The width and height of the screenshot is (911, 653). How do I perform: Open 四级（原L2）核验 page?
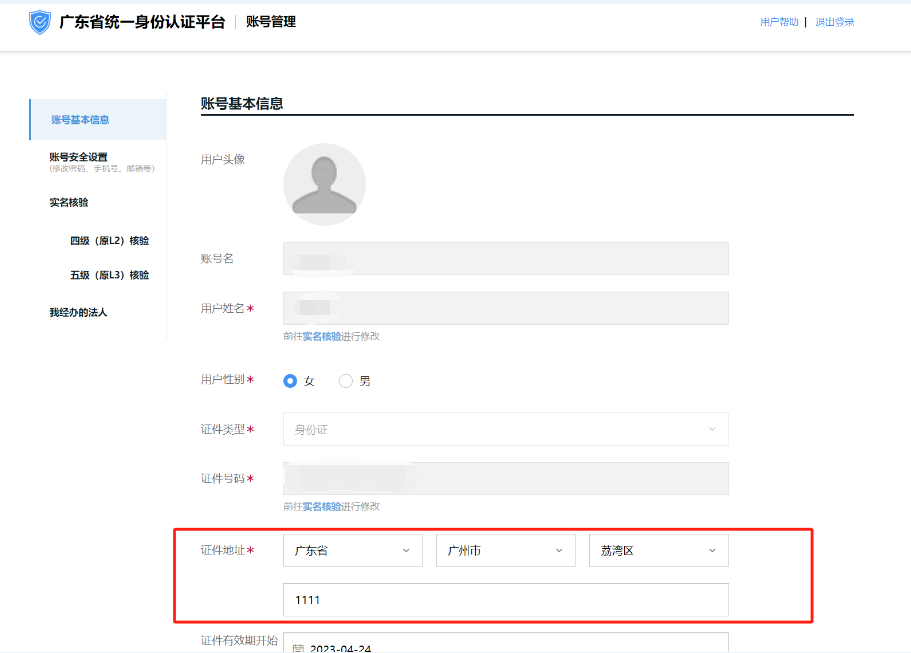tap(110, 240)
